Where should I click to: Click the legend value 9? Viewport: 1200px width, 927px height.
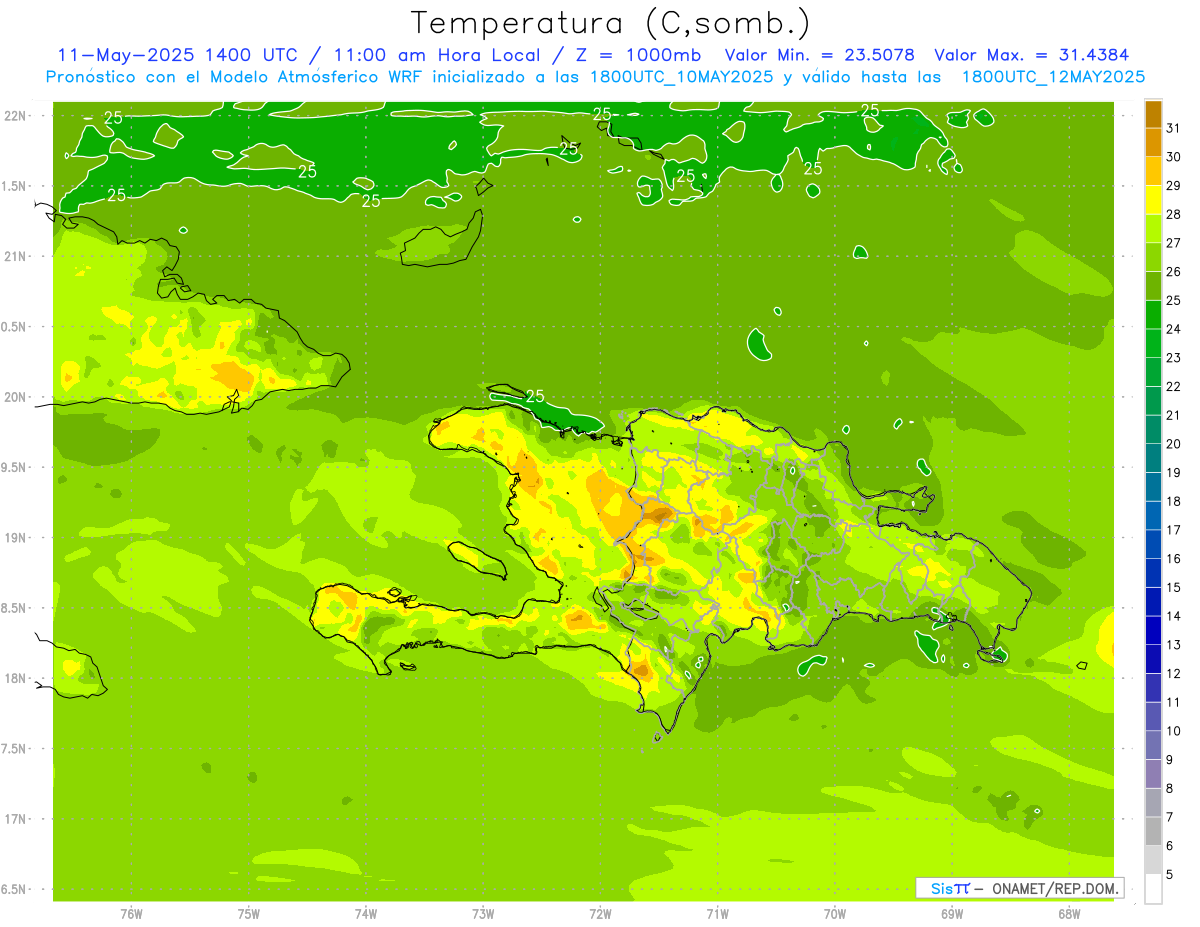click(x=1169, y=760)
